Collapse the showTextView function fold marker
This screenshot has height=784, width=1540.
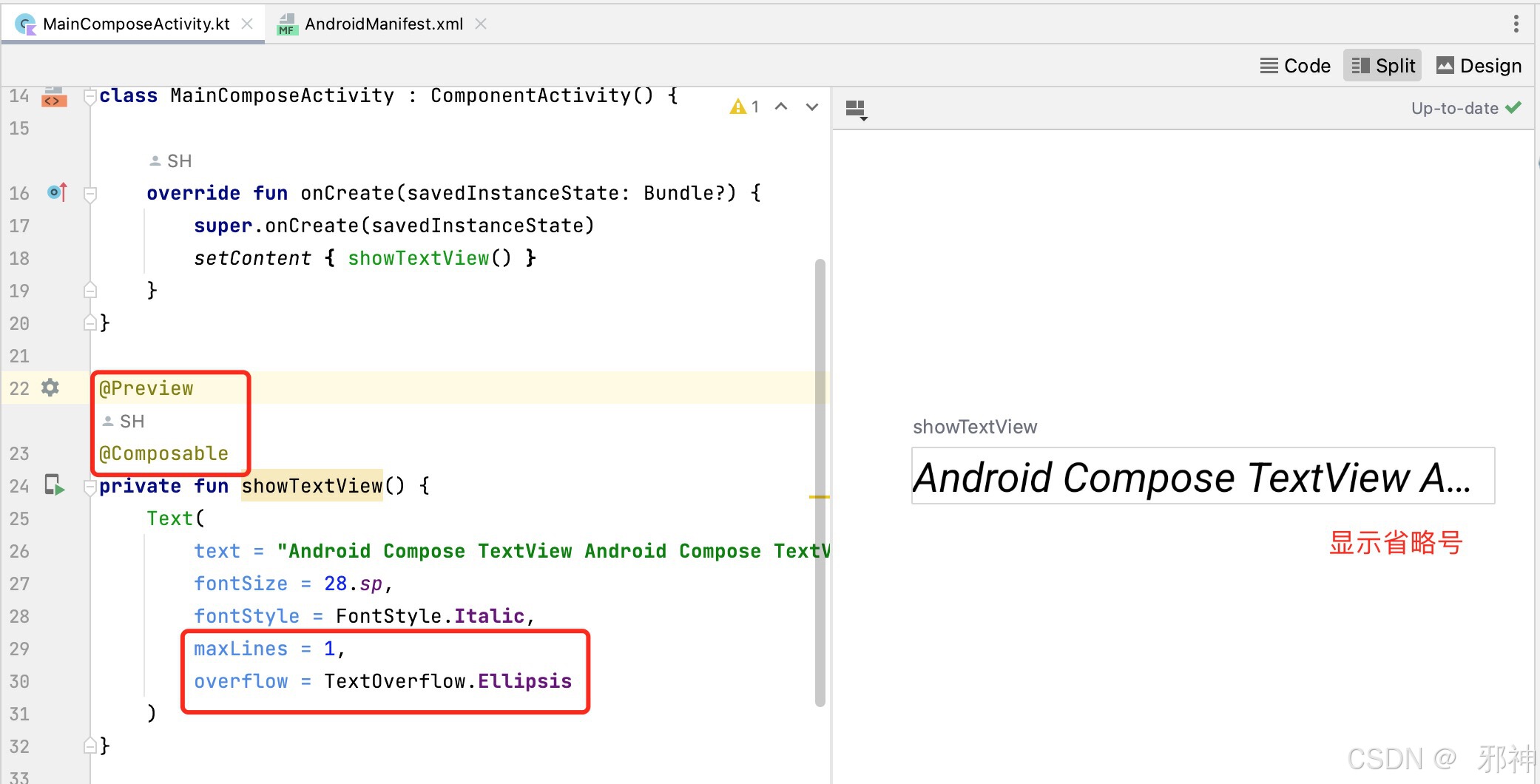point(90,487)
